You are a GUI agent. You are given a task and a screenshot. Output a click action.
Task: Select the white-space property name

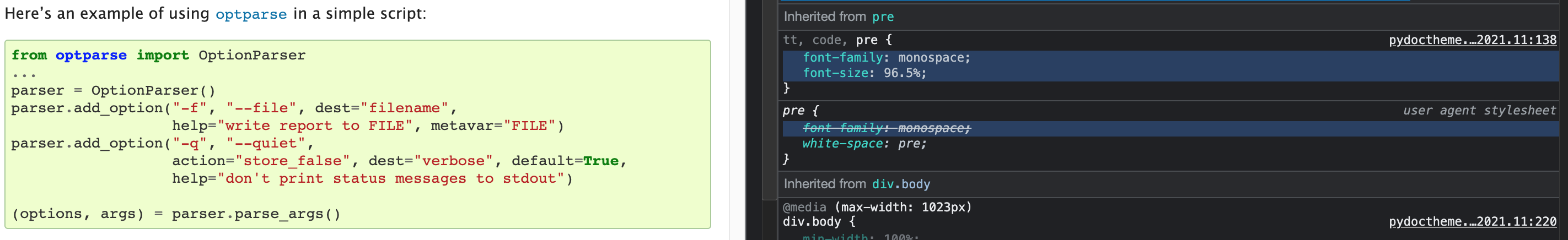842,143
